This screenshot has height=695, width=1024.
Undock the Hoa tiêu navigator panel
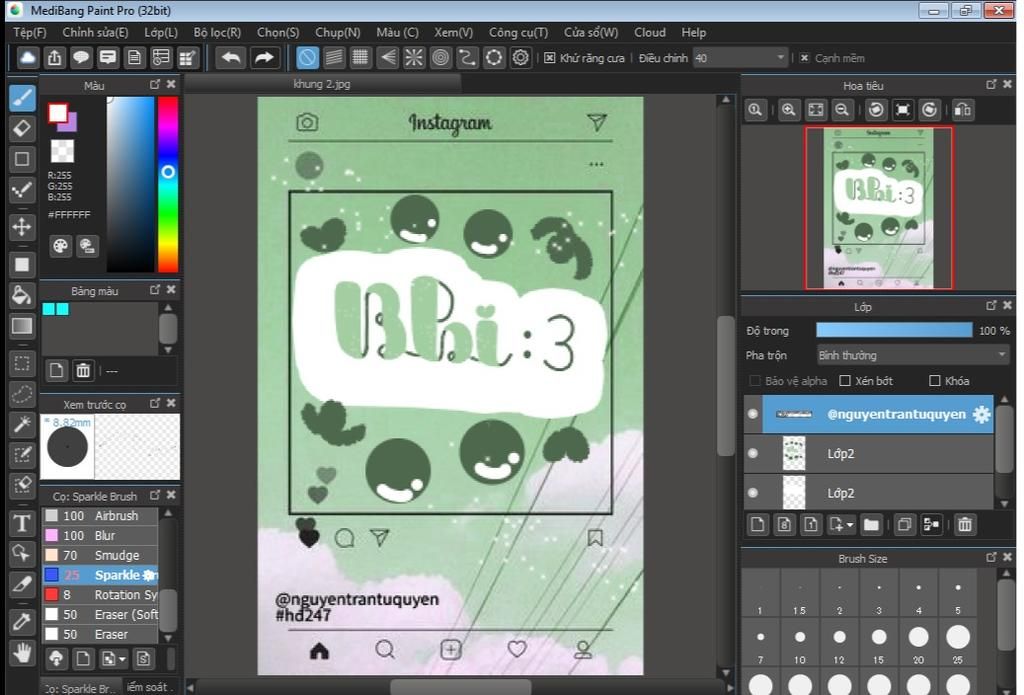[x=991, y=84]
